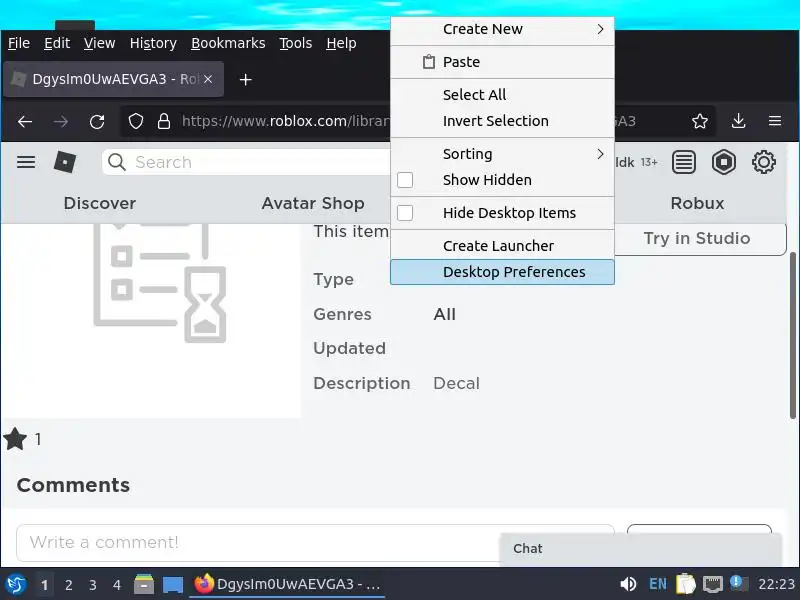The image size is (800, 600).
Task: Open the Firefox File menu
Action: click(19, 43)
